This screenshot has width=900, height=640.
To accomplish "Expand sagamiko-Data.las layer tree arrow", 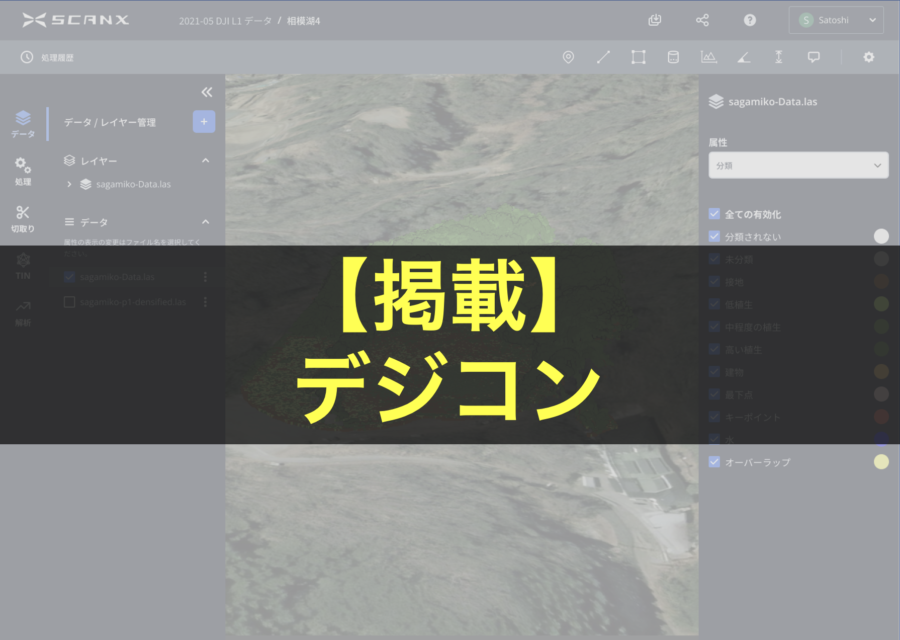I will 69,184.
